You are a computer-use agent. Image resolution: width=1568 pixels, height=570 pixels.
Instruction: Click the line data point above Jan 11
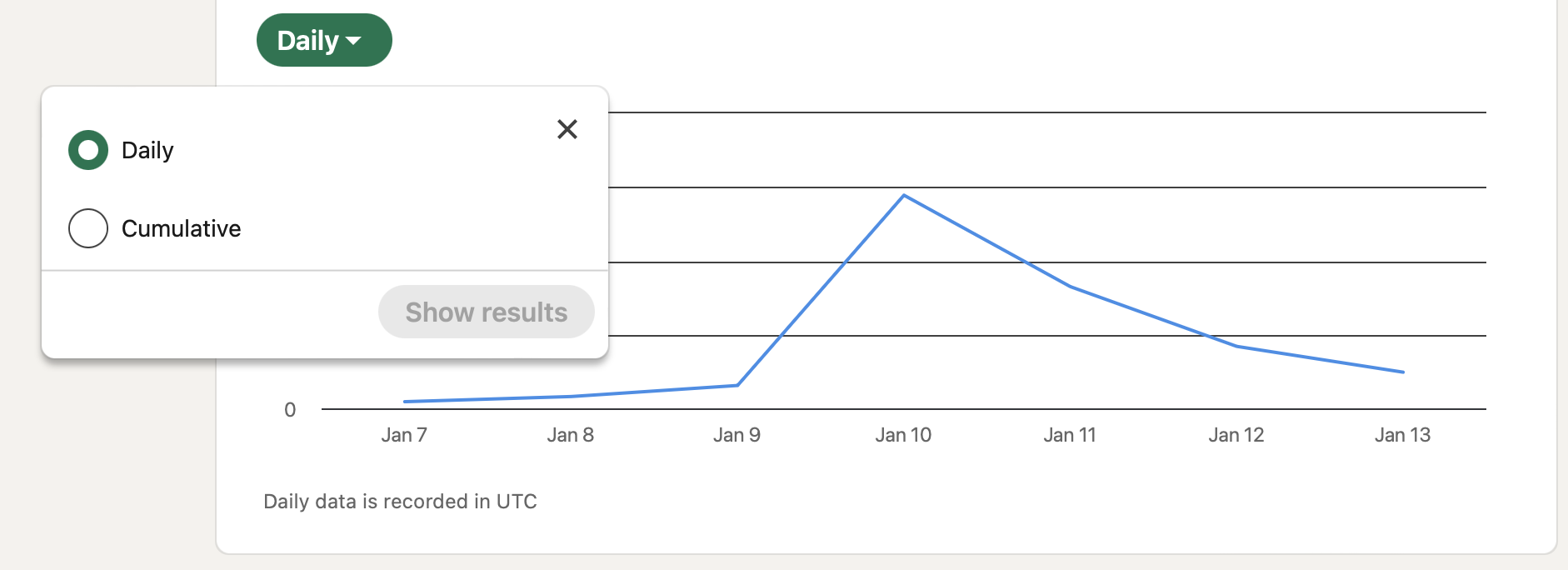coord(1071,287)
